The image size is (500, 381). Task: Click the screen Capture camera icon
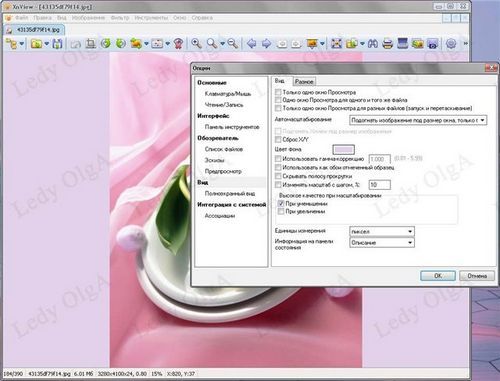[x=433, y=43]
